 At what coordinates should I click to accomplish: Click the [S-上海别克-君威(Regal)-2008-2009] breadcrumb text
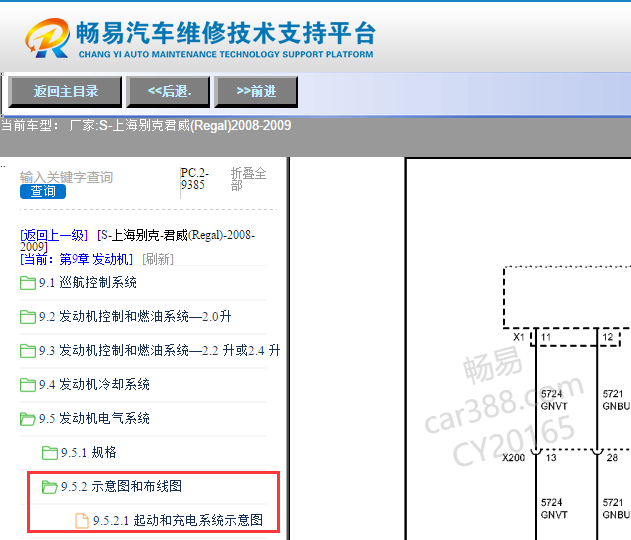point(138,240)
